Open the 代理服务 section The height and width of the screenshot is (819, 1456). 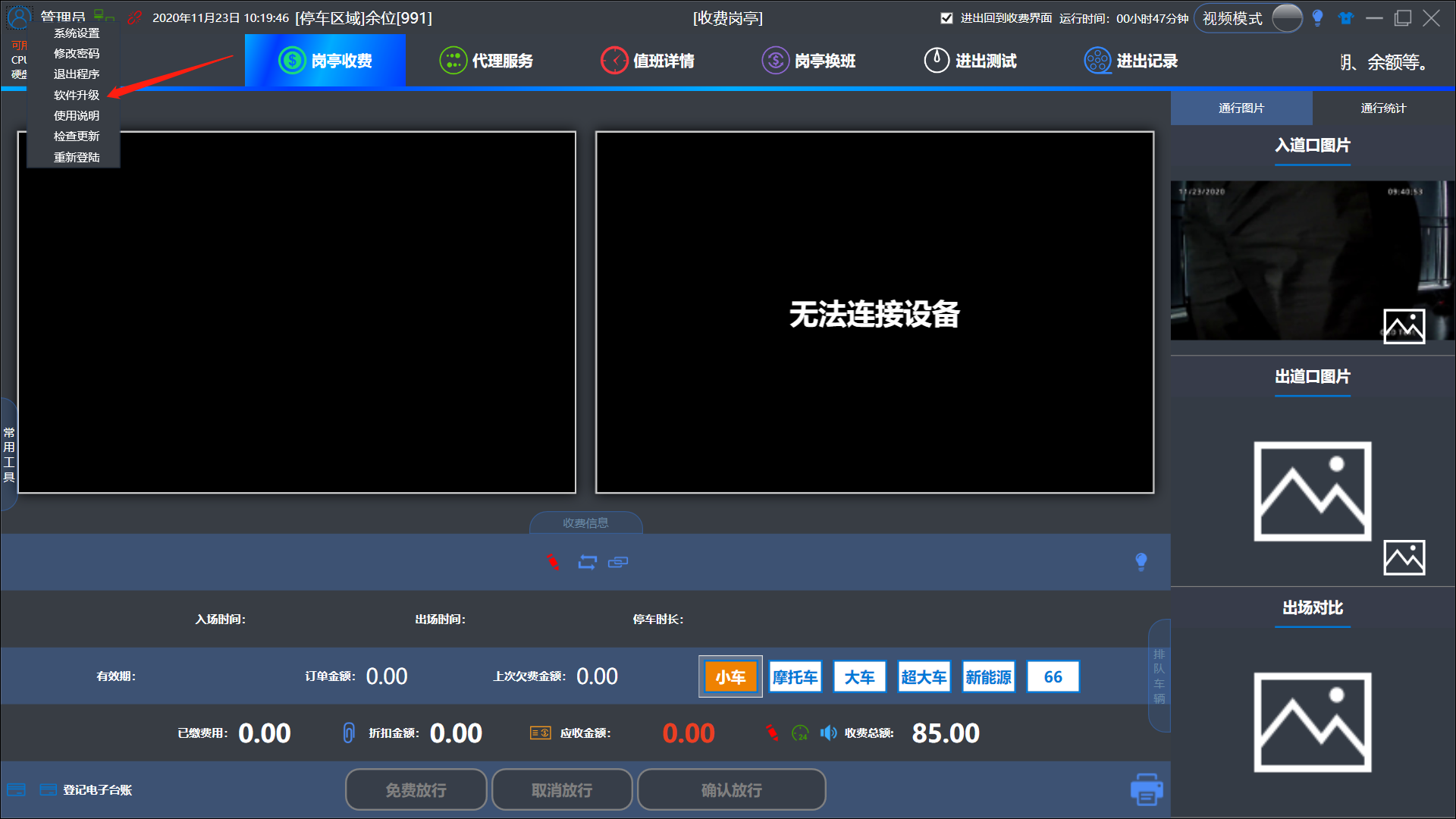pyautogui.click(x=486, y=61)
